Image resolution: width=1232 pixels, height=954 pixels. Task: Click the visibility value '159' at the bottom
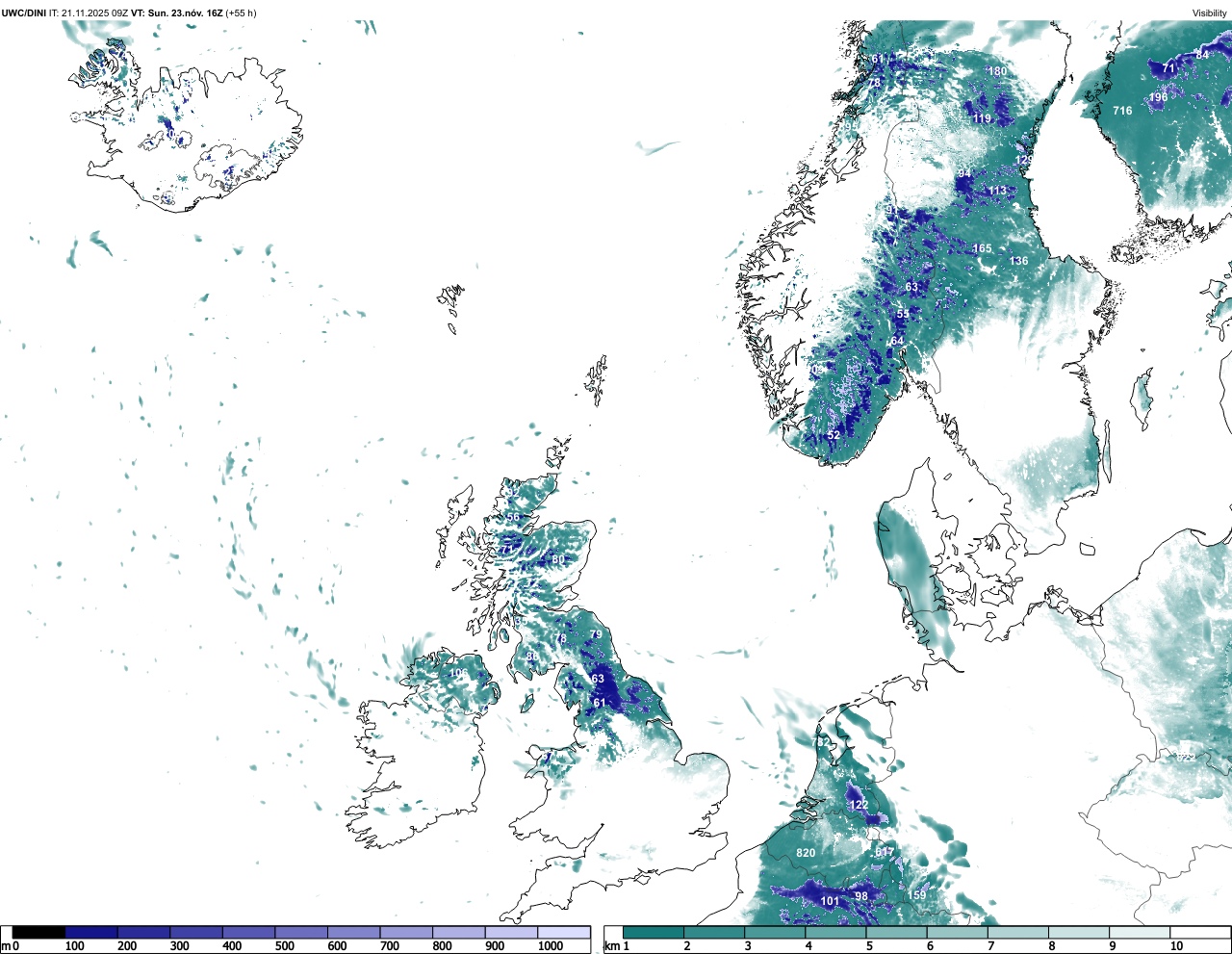(917, 895)
